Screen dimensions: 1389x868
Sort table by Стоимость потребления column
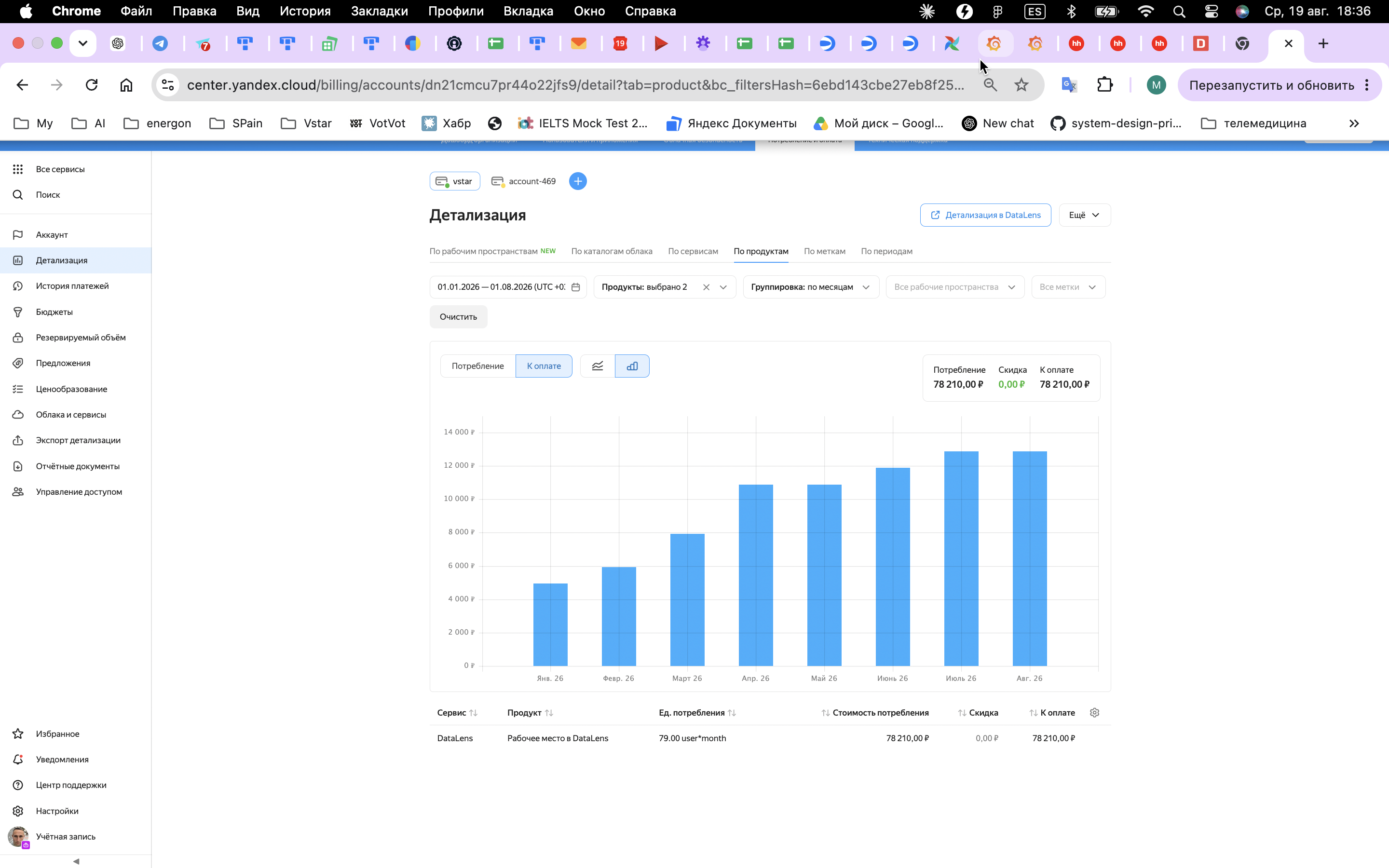pyautogui.click(x=875, y=712)
